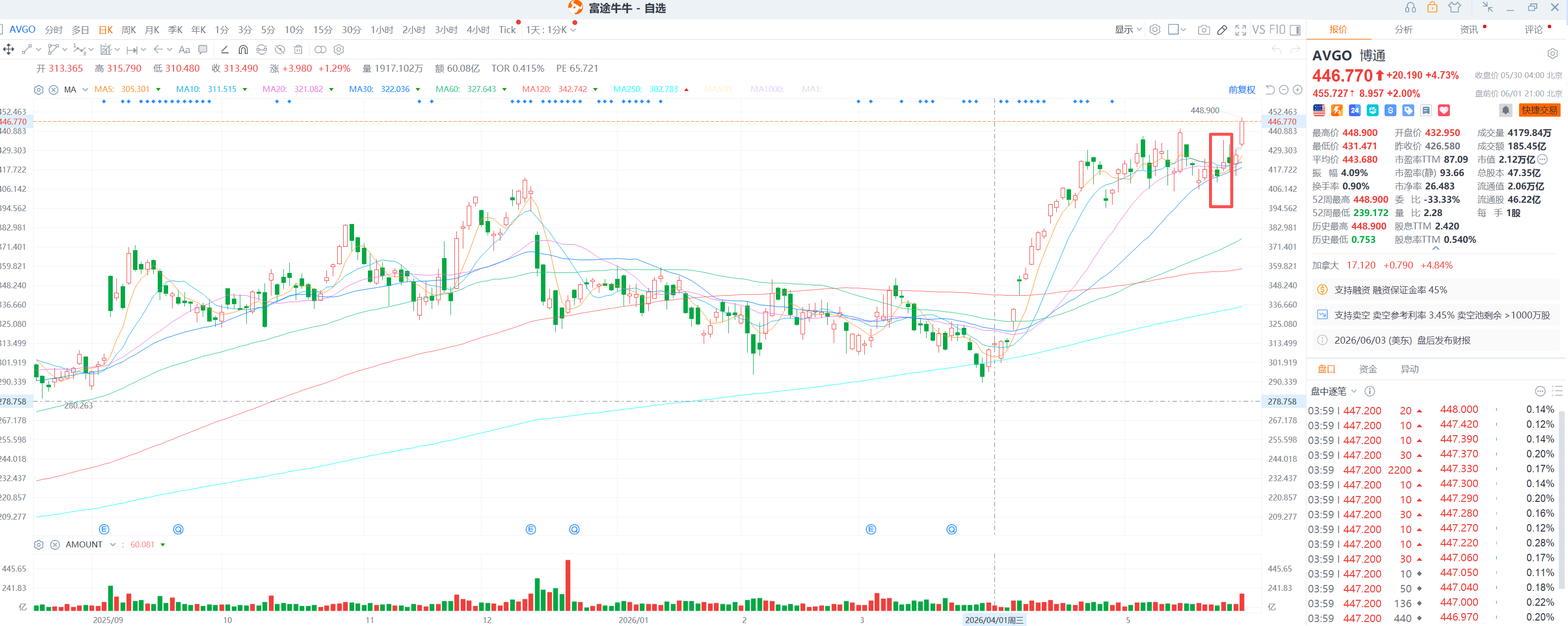Toggle the right sidebar panel icon

click(1296, 30)
